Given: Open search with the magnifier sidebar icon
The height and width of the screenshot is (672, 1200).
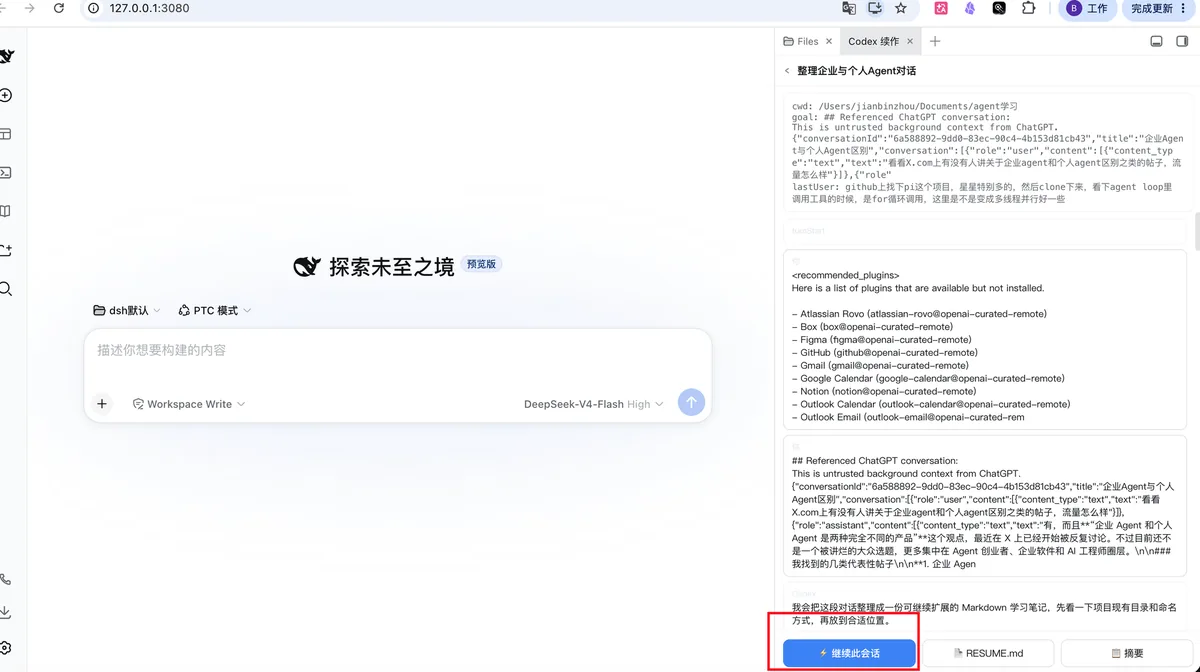Looking at the screenshot, I should tap(5, 289).
